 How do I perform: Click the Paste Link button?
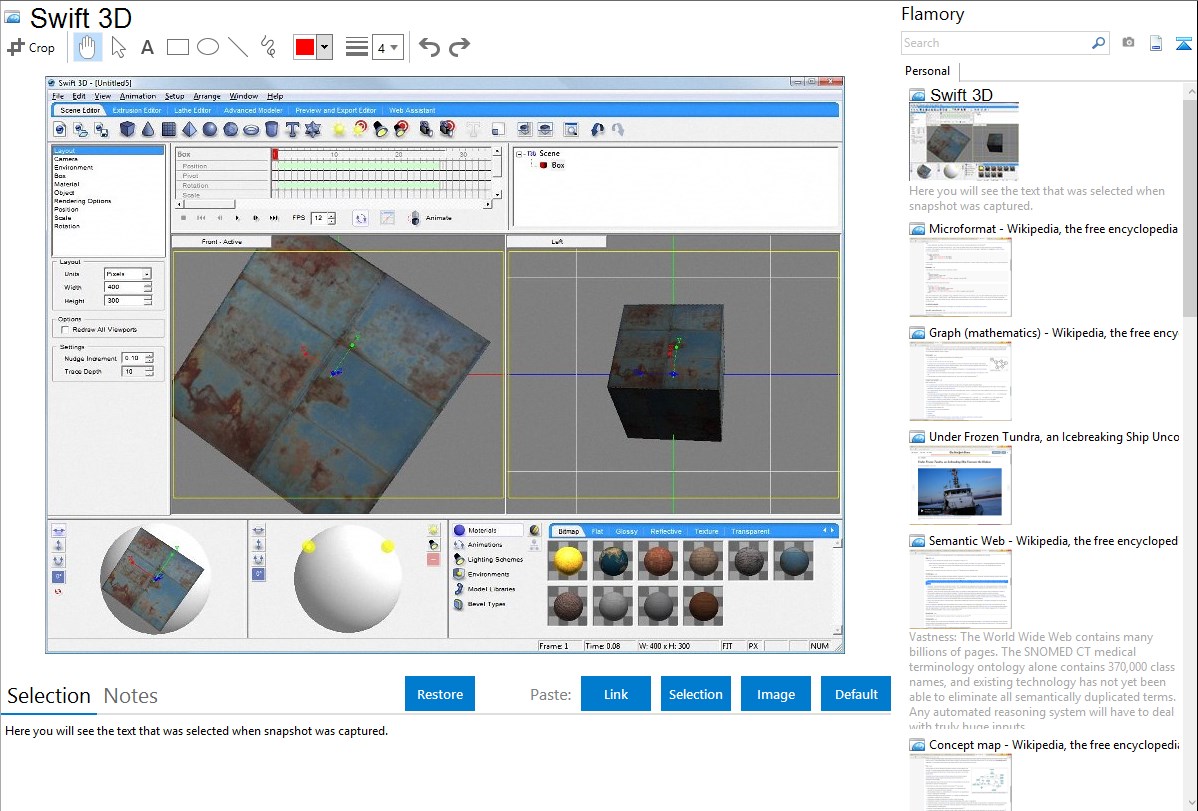coord(616,694)
